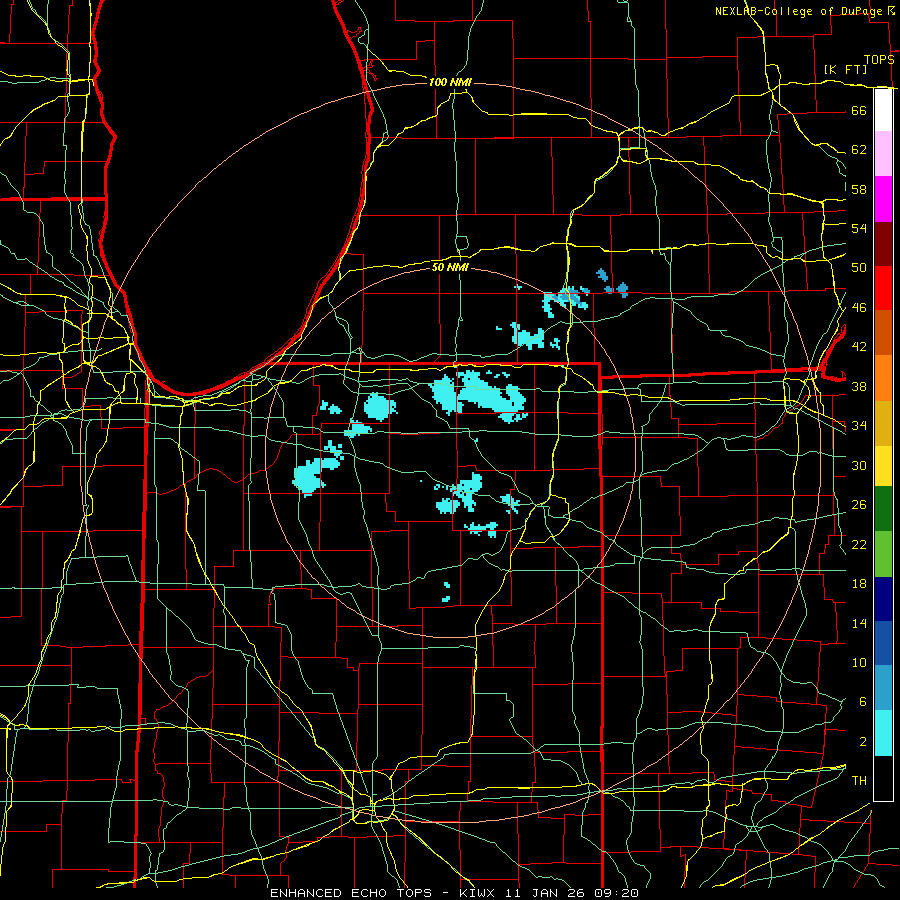Pick the 34 legend number
This screenshot has width=900, height=900.
click(x=859, y=426)
